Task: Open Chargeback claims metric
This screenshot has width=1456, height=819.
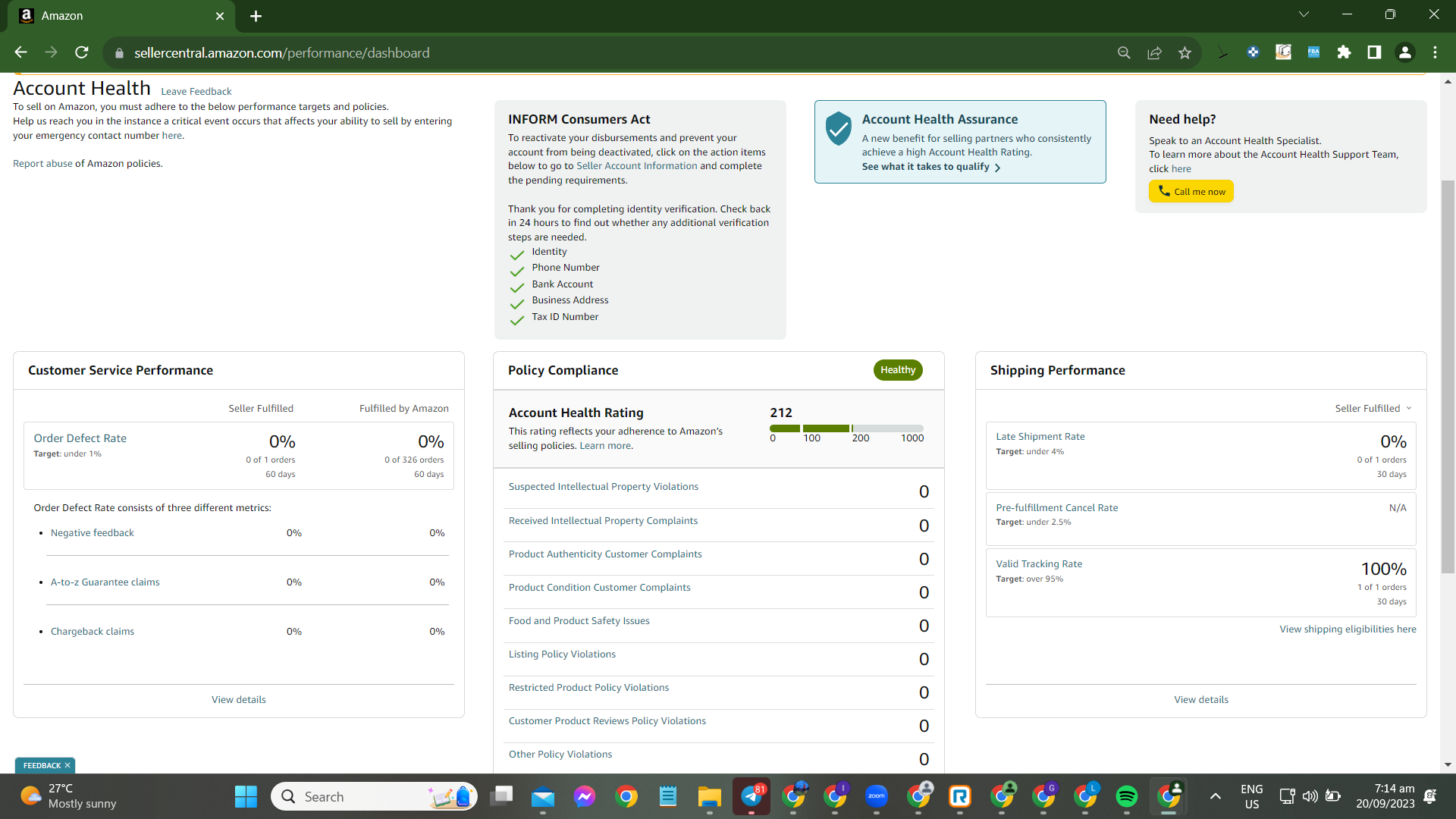Action: tap(93, 632)
